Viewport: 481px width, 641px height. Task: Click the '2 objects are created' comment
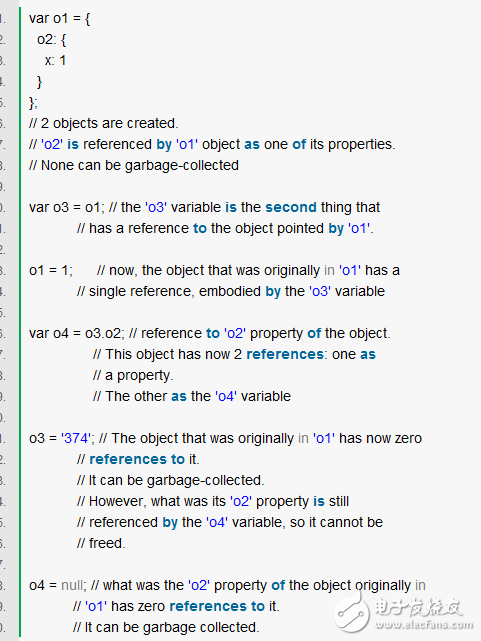coord(104,123)
